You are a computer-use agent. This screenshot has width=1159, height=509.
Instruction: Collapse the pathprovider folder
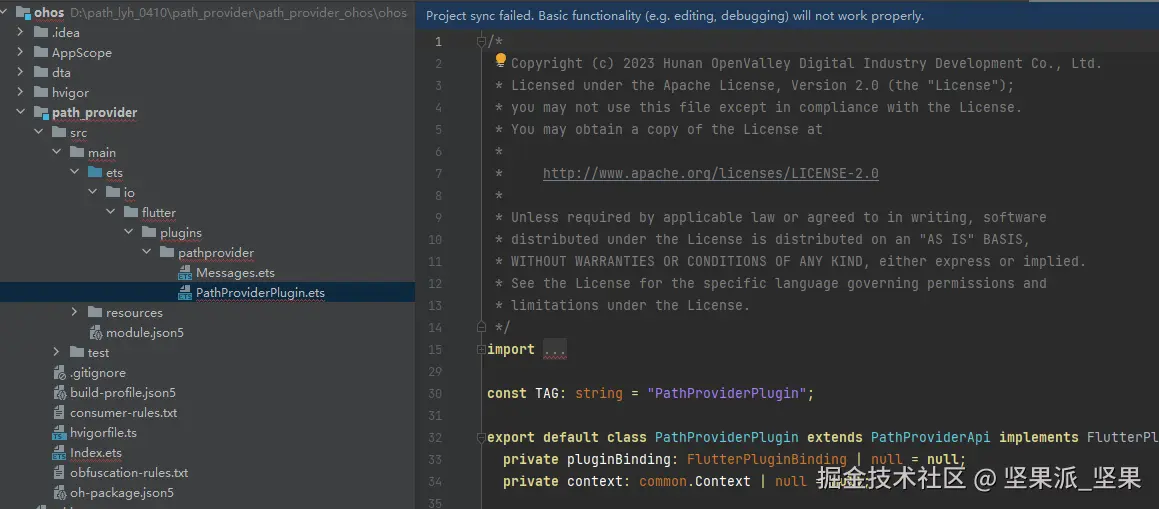click(x=147, y=253)
